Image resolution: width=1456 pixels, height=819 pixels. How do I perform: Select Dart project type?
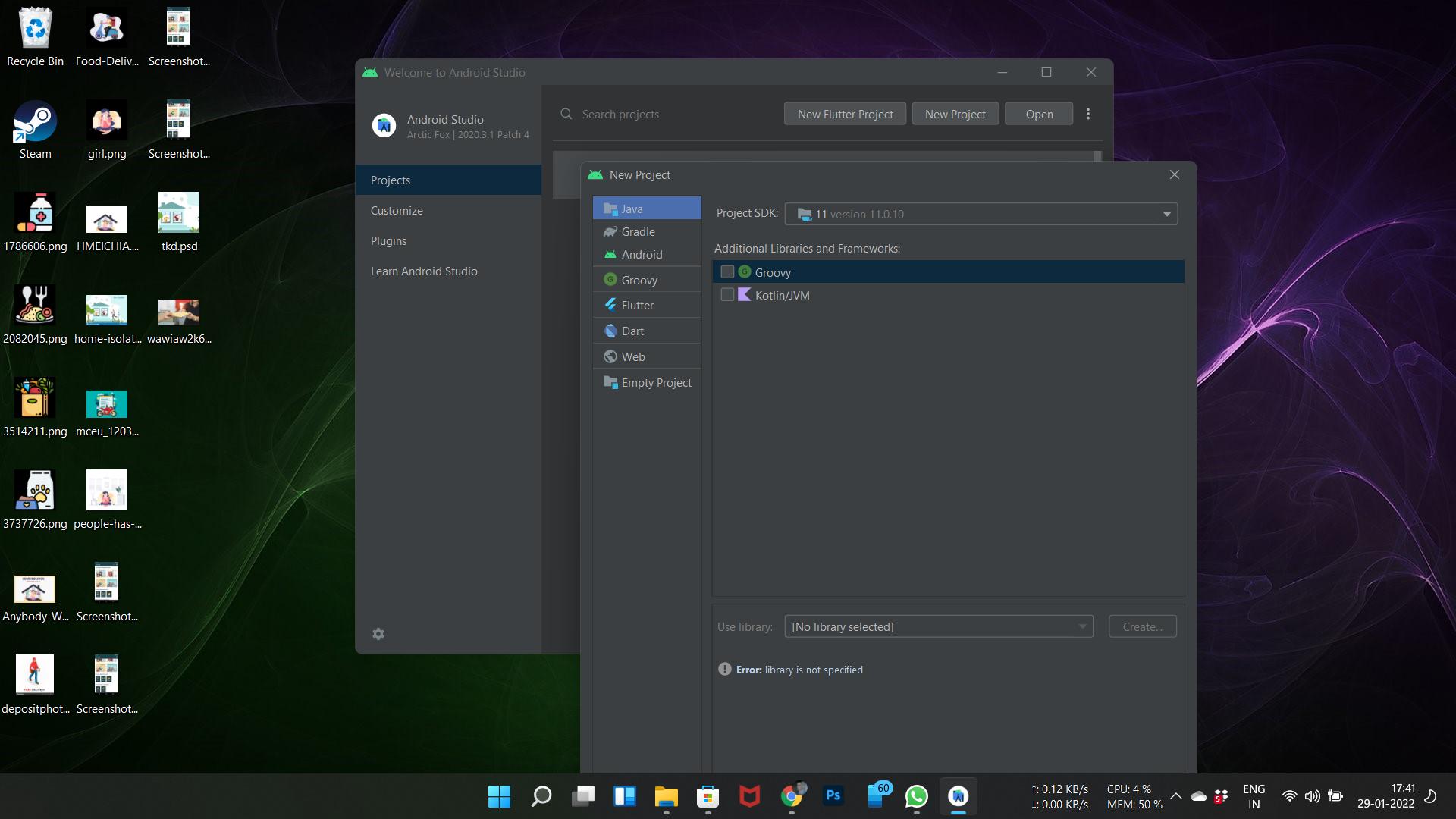(632, 331)
